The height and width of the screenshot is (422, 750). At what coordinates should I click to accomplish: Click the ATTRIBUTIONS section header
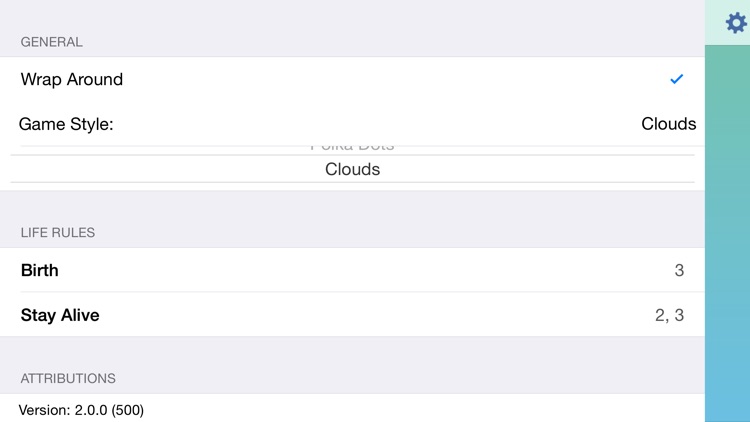[x=68, y=378]
